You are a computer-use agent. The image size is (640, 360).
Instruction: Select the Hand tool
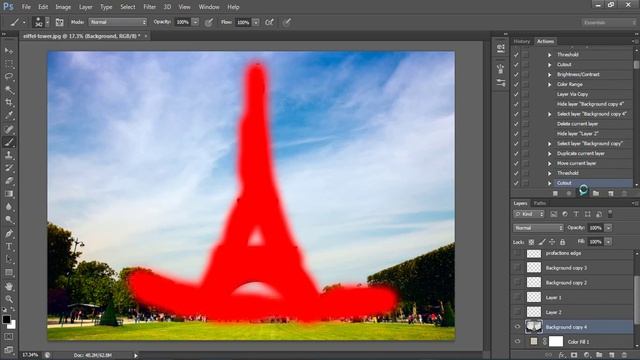[x=9, y=287]
